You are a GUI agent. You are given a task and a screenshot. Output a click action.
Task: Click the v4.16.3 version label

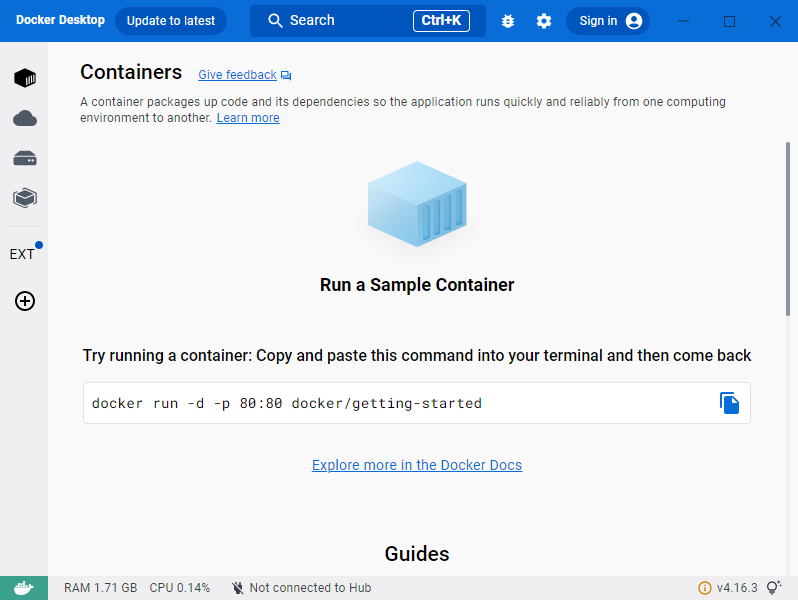(737, 588)
